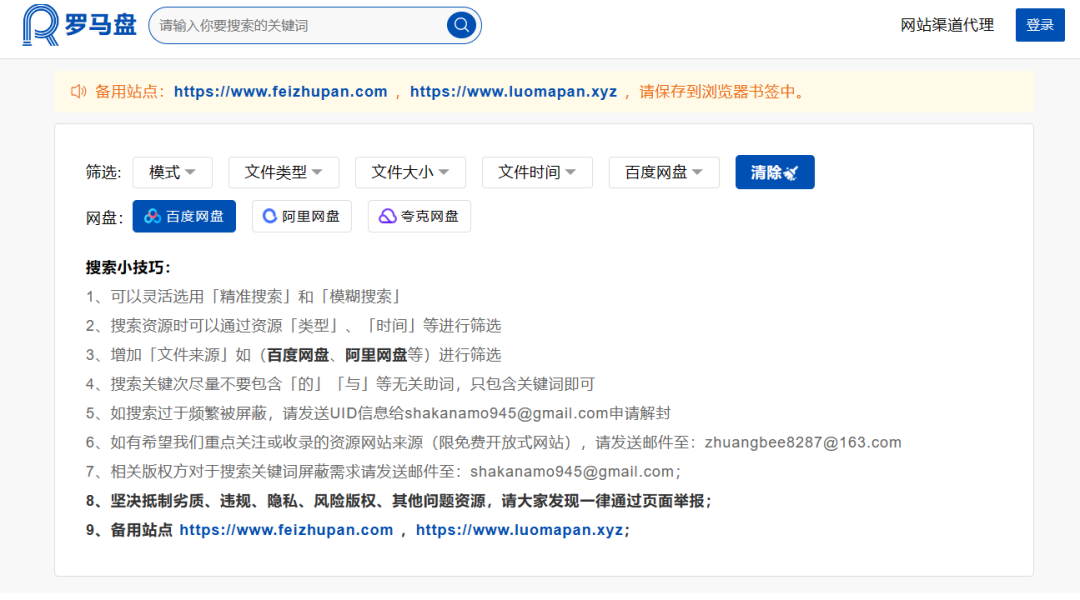This screenshot has height=600, width=1080.
Task: Click tip 4 about 无关助词
Action: pos(340,384)
